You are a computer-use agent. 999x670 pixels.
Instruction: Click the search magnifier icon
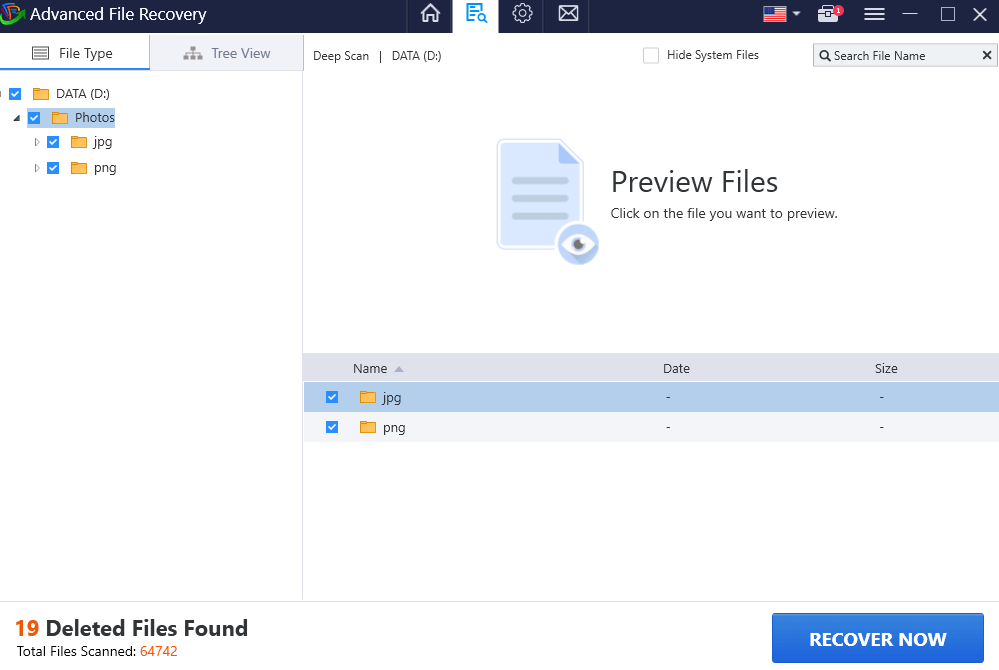(824, 56)
